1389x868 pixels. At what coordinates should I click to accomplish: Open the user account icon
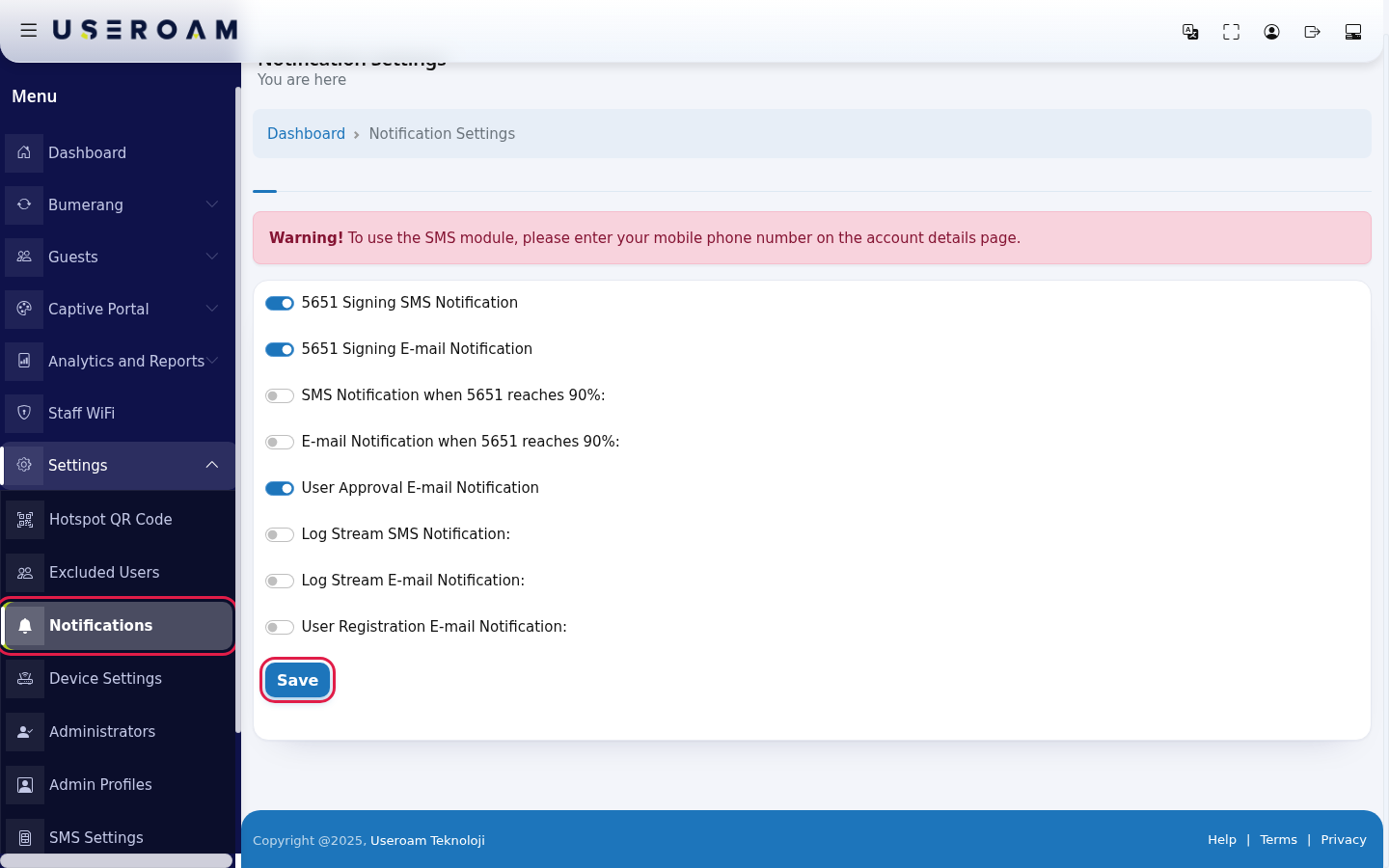pos(1271,32)
